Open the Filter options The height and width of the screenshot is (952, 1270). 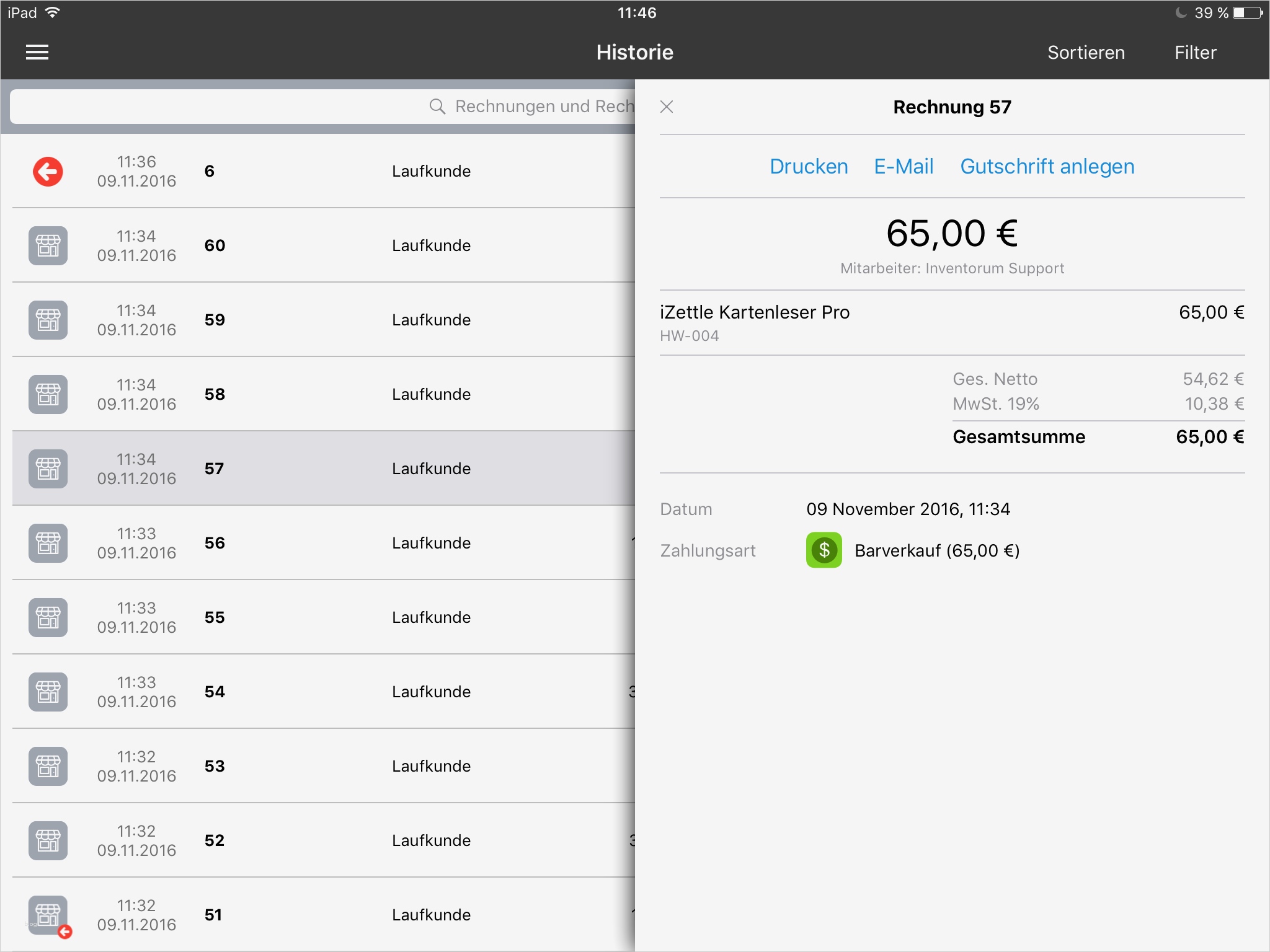click(x=1195, y=53)
